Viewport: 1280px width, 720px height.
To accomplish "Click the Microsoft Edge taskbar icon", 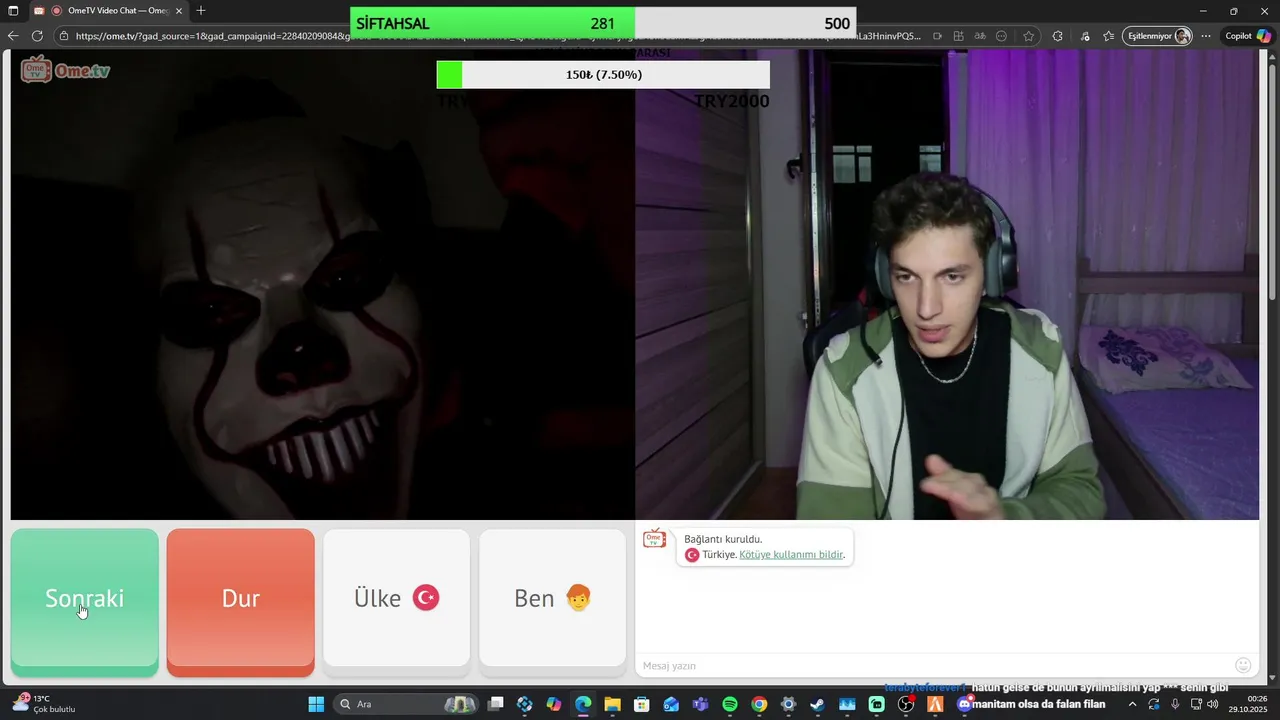I will tap(583, 704).
